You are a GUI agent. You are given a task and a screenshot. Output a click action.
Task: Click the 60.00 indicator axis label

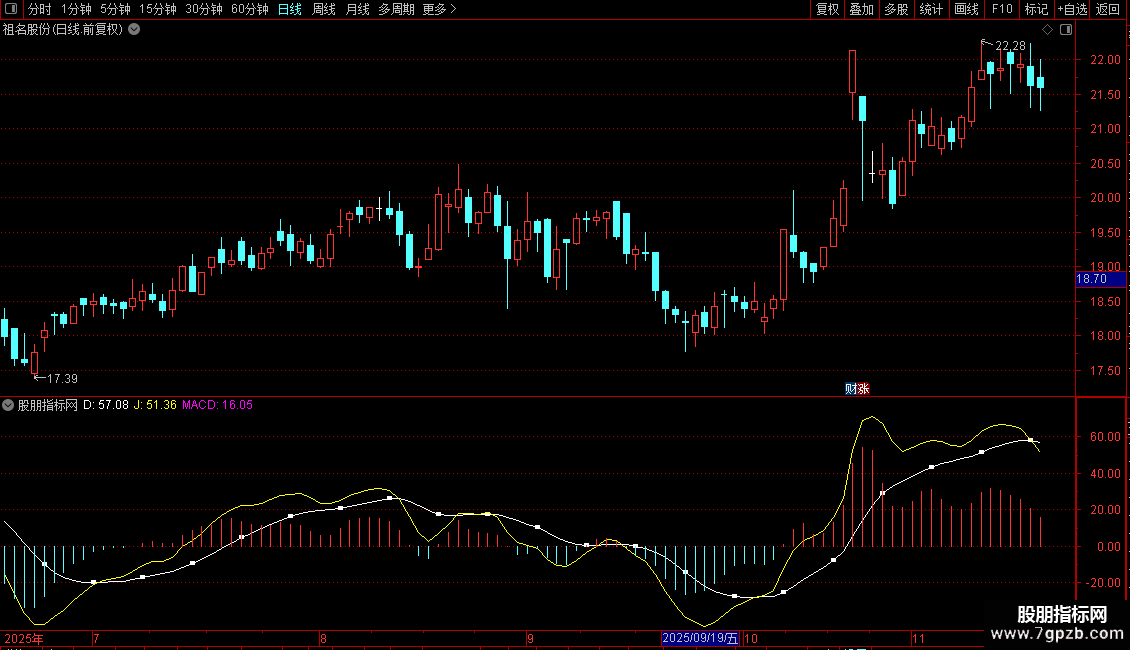[x=1105, y=437]
